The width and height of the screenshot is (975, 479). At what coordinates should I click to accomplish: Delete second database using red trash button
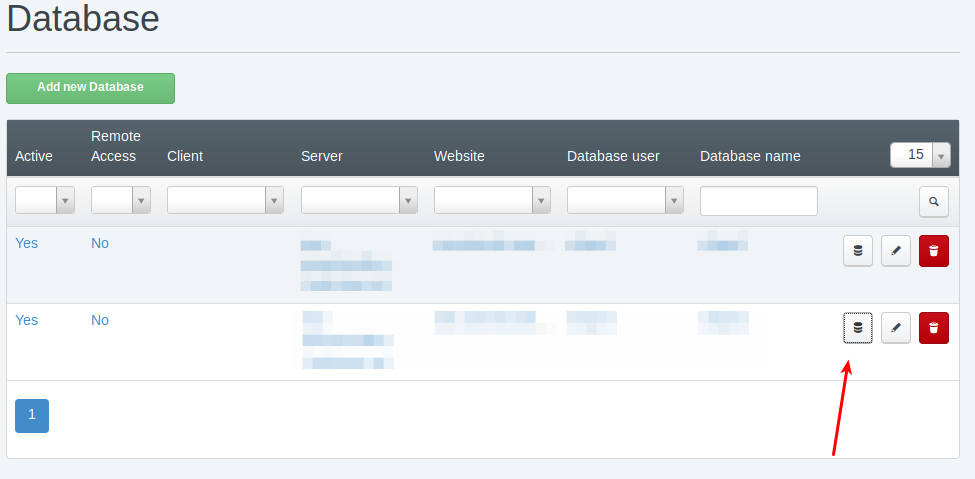click(933, 328)
